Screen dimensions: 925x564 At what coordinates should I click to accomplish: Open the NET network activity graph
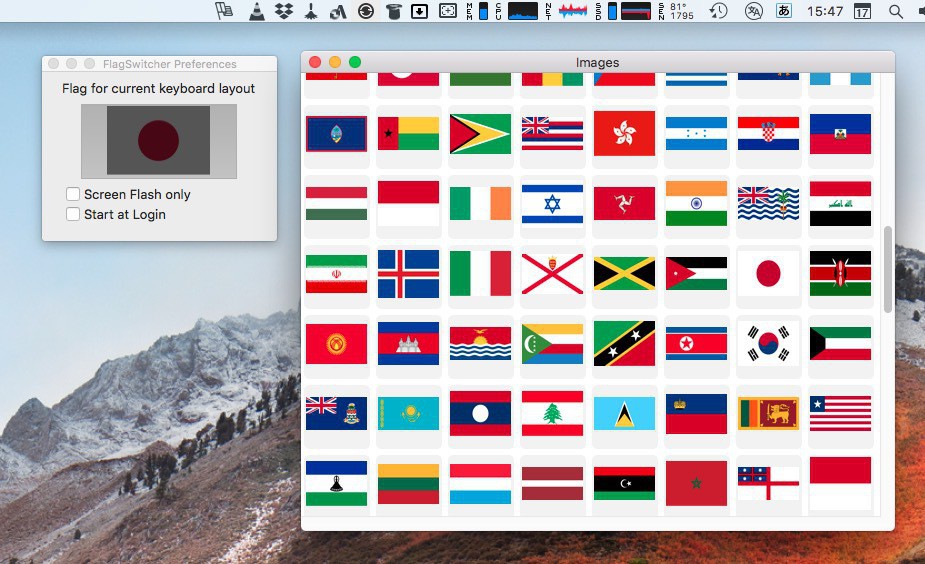pyautogui.click(x=566, y=11)
